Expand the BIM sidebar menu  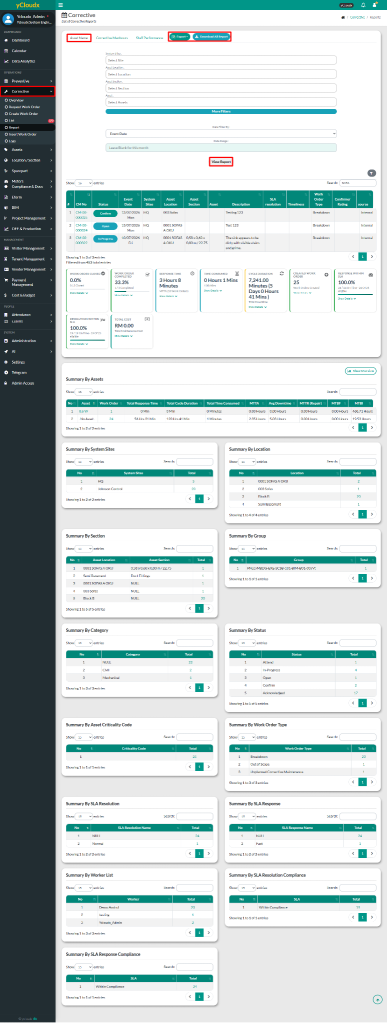27,207
